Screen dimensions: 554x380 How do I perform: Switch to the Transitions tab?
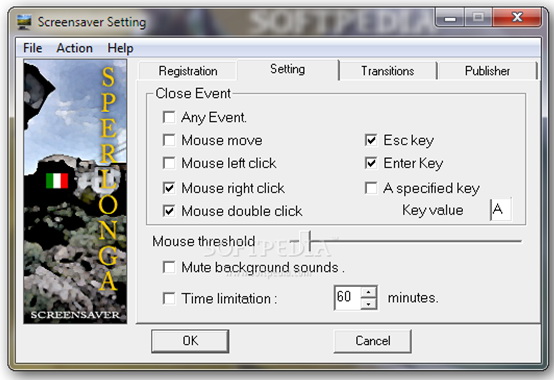click(388, 71)
